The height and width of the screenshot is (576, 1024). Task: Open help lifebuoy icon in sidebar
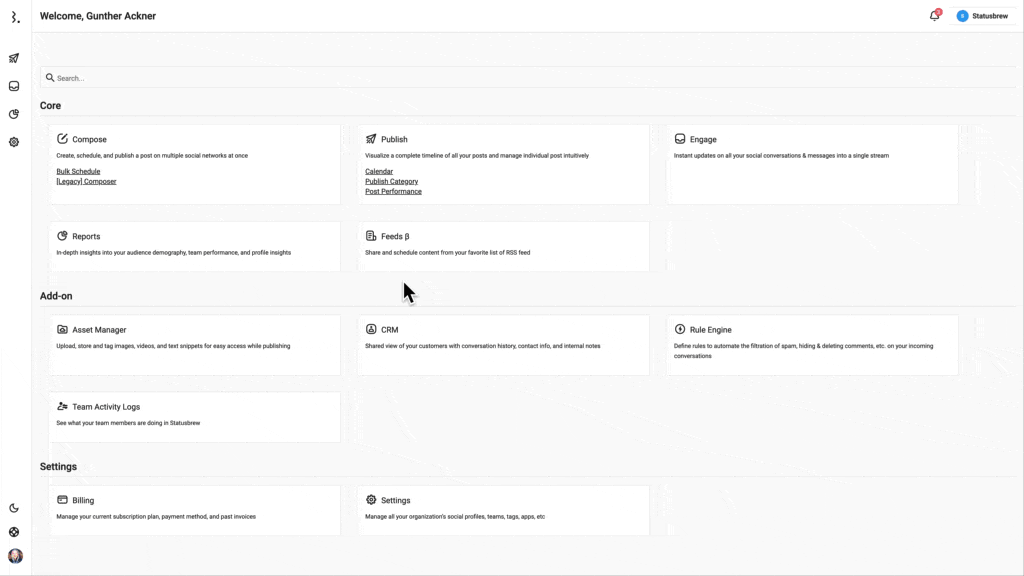click(x=14, y=532)
